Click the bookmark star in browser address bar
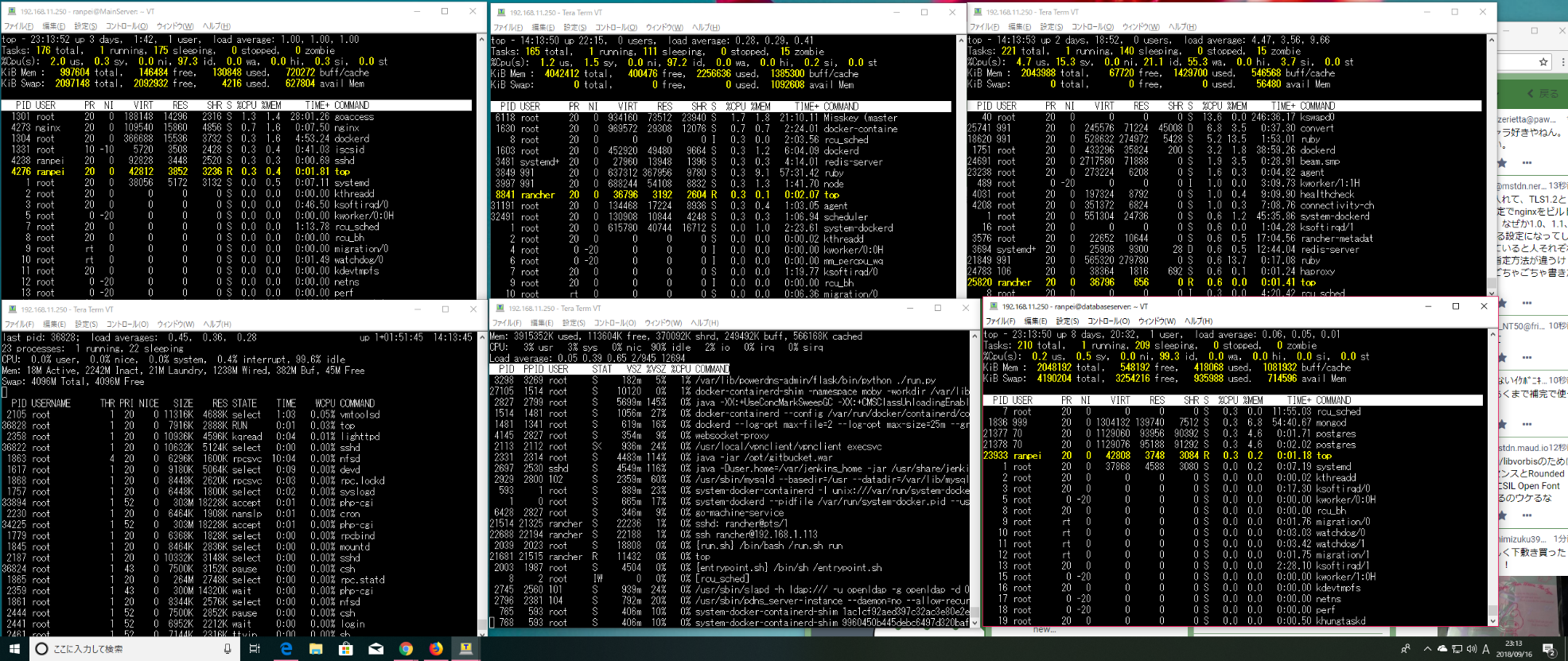This screenshot has height=661, width=1568. tap(1543, 62)
